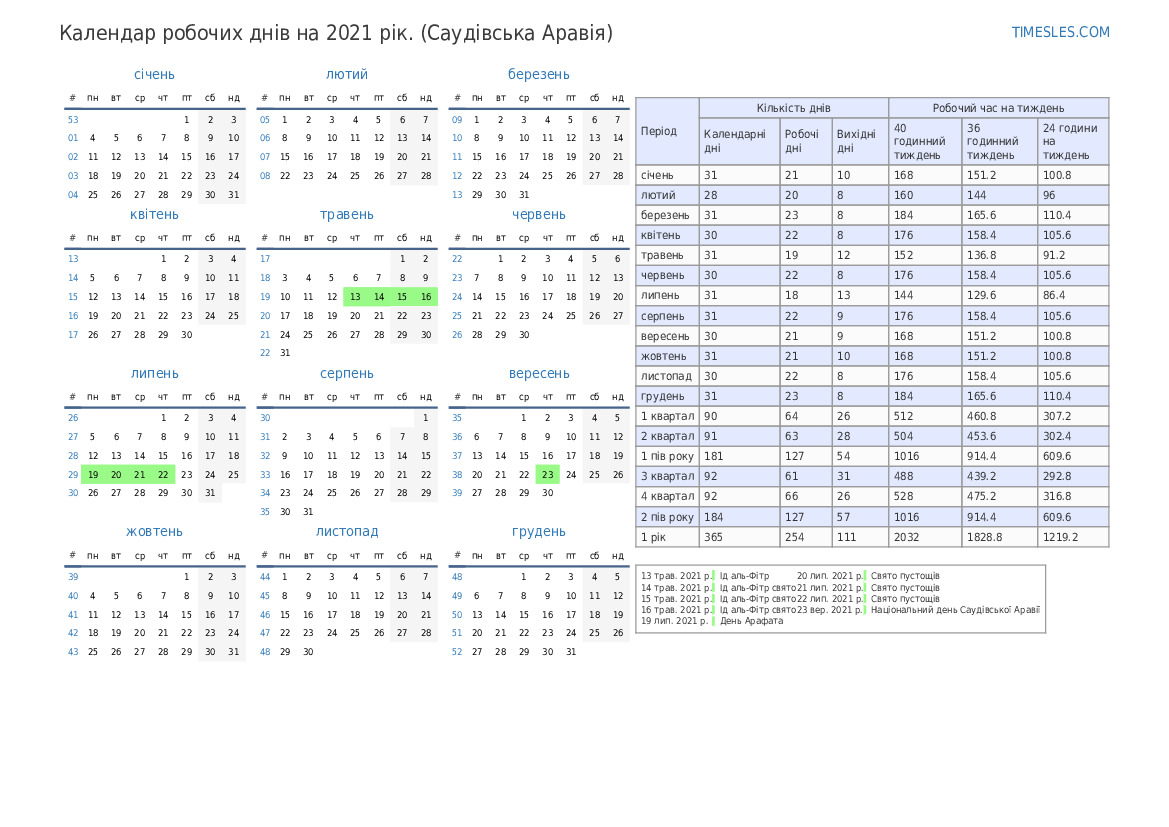Image resolution: width=1169 pixels, height=827 pixels.
Task: Click the '36 годинний тиждень' column header
Action: 999,142
